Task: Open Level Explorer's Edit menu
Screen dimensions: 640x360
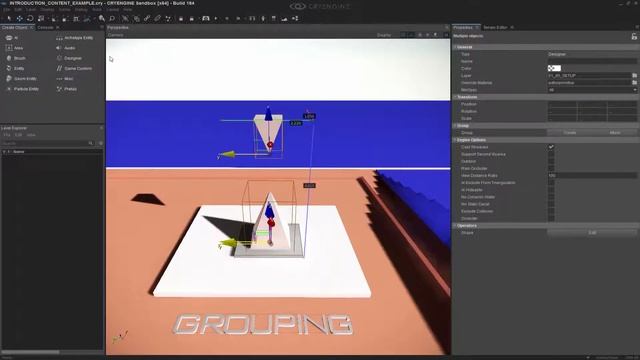Action: 18,135
